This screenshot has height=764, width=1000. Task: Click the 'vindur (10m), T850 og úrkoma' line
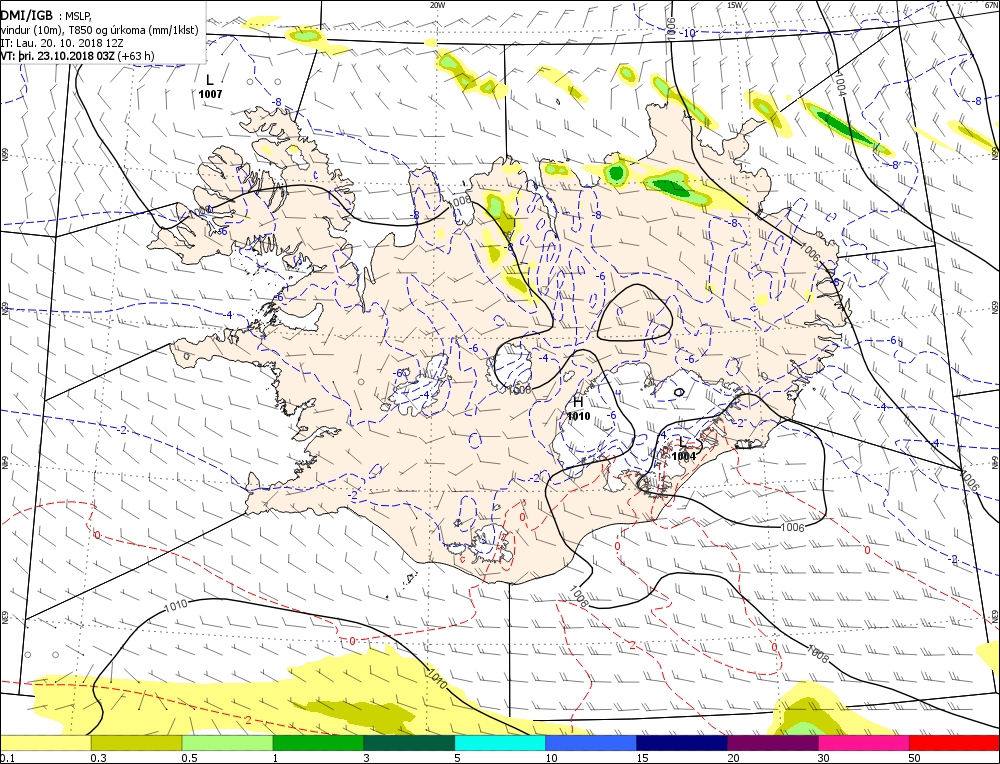[99, 30]
